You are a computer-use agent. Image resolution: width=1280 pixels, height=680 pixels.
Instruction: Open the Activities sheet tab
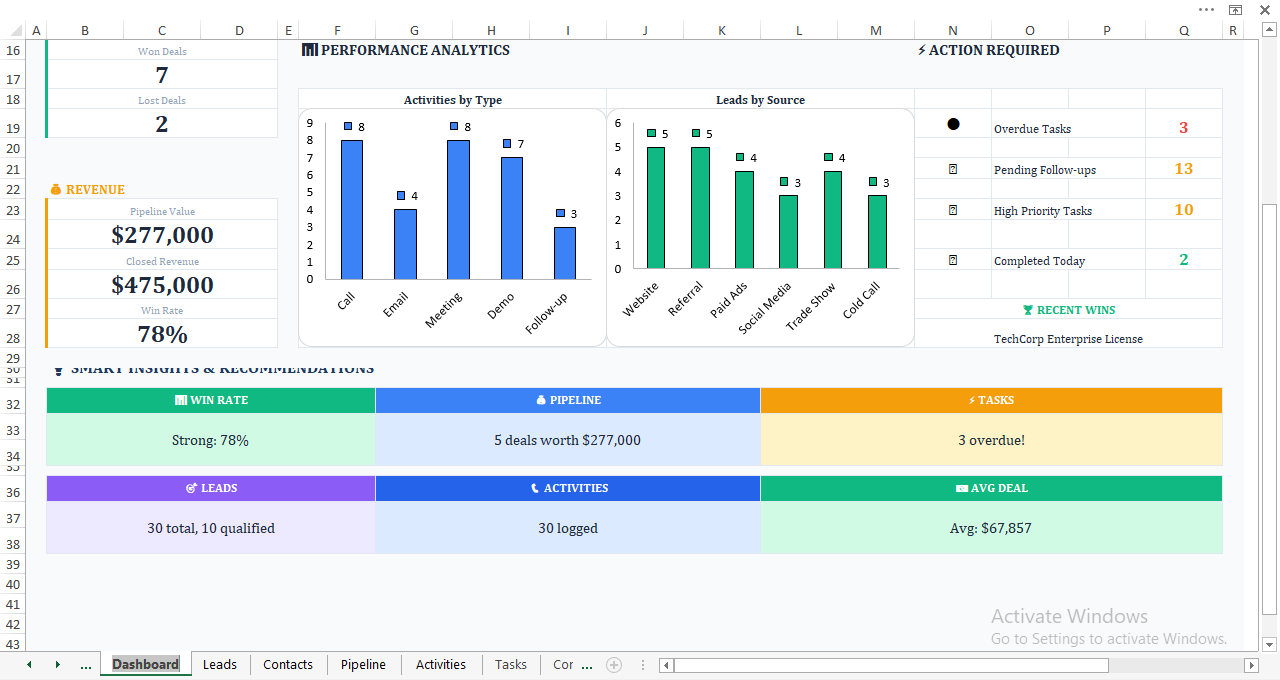click(441, 665)
